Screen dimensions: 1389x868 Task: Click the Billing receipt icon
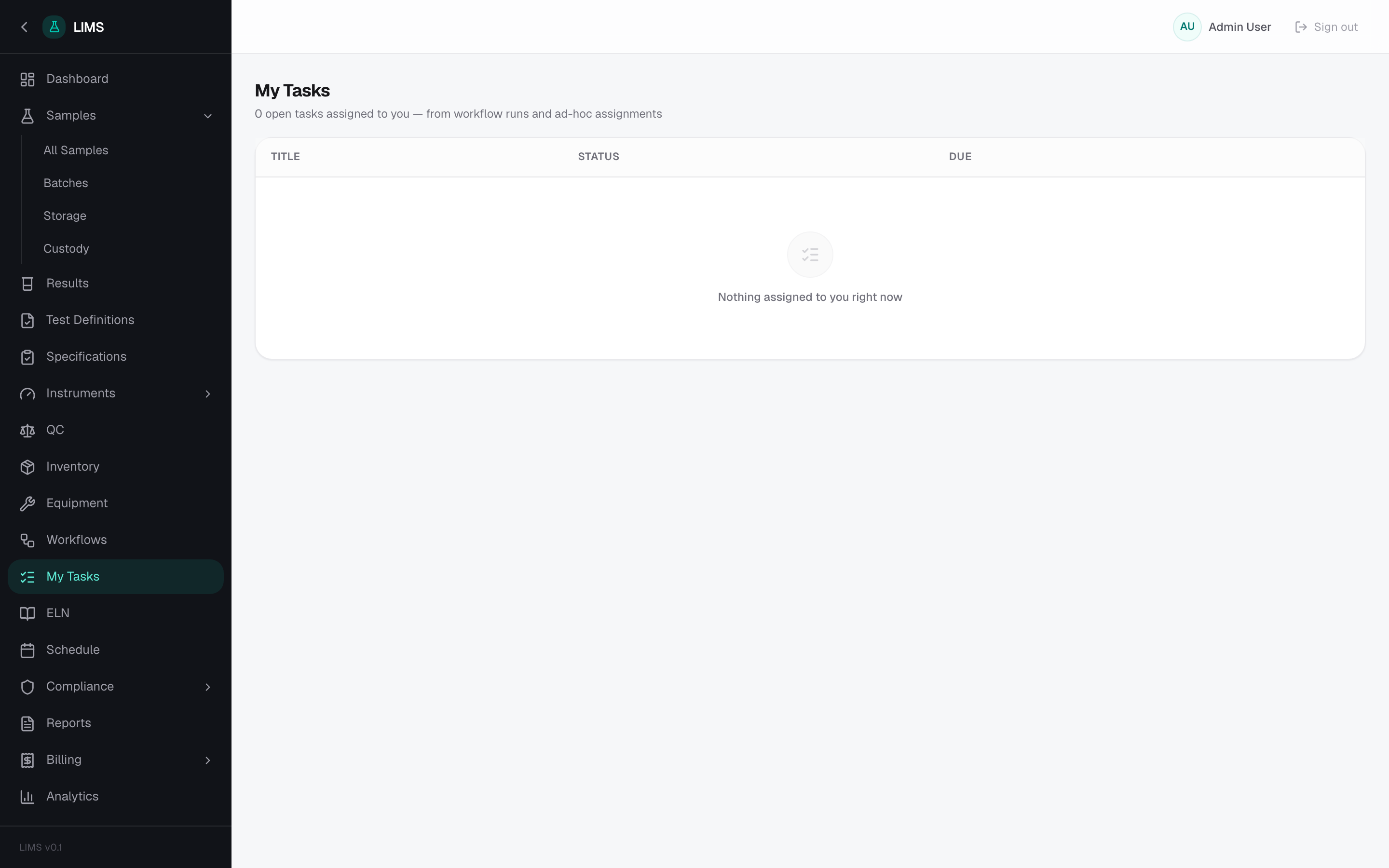point(27,760)
